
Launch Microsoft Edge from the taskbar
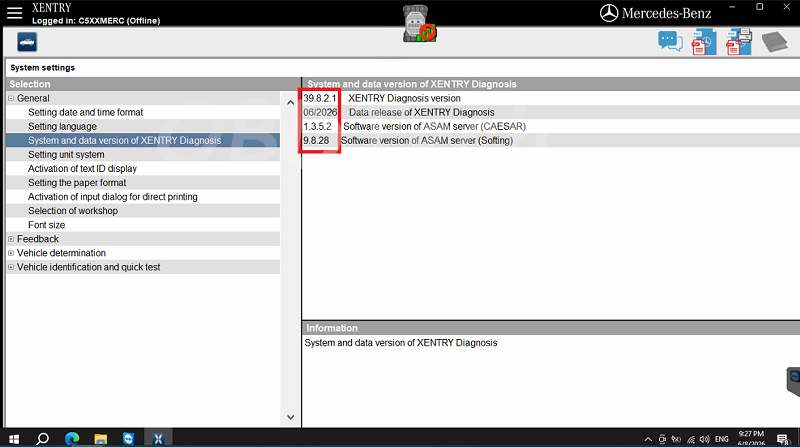(x=72, y=439)
